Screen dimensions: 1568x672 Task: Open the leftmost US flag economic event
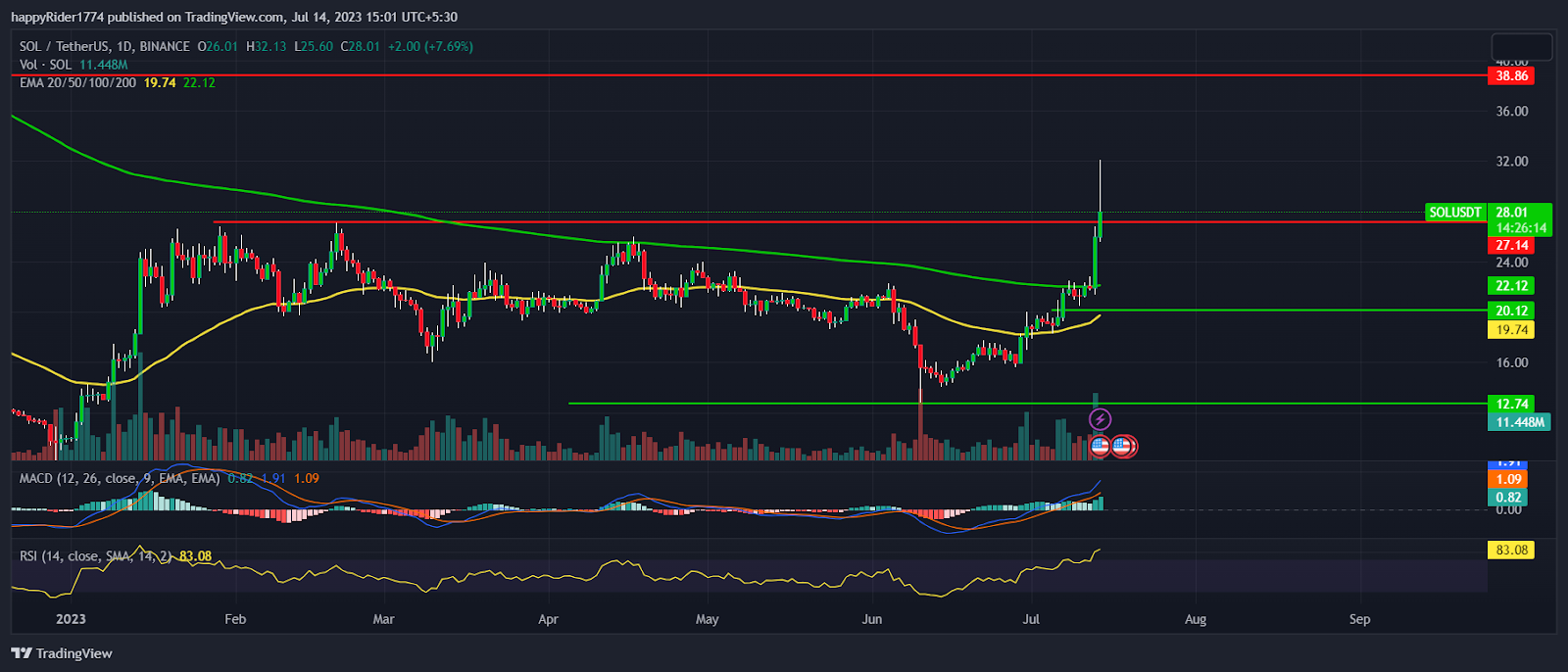coord(1100,446)
